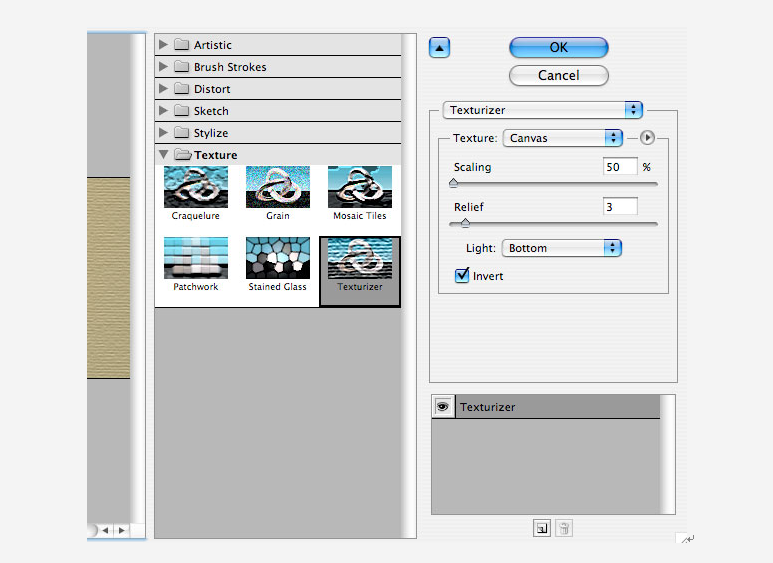
Task: Click the Brush Strokes folder icon
Action: tap(181, 66)
